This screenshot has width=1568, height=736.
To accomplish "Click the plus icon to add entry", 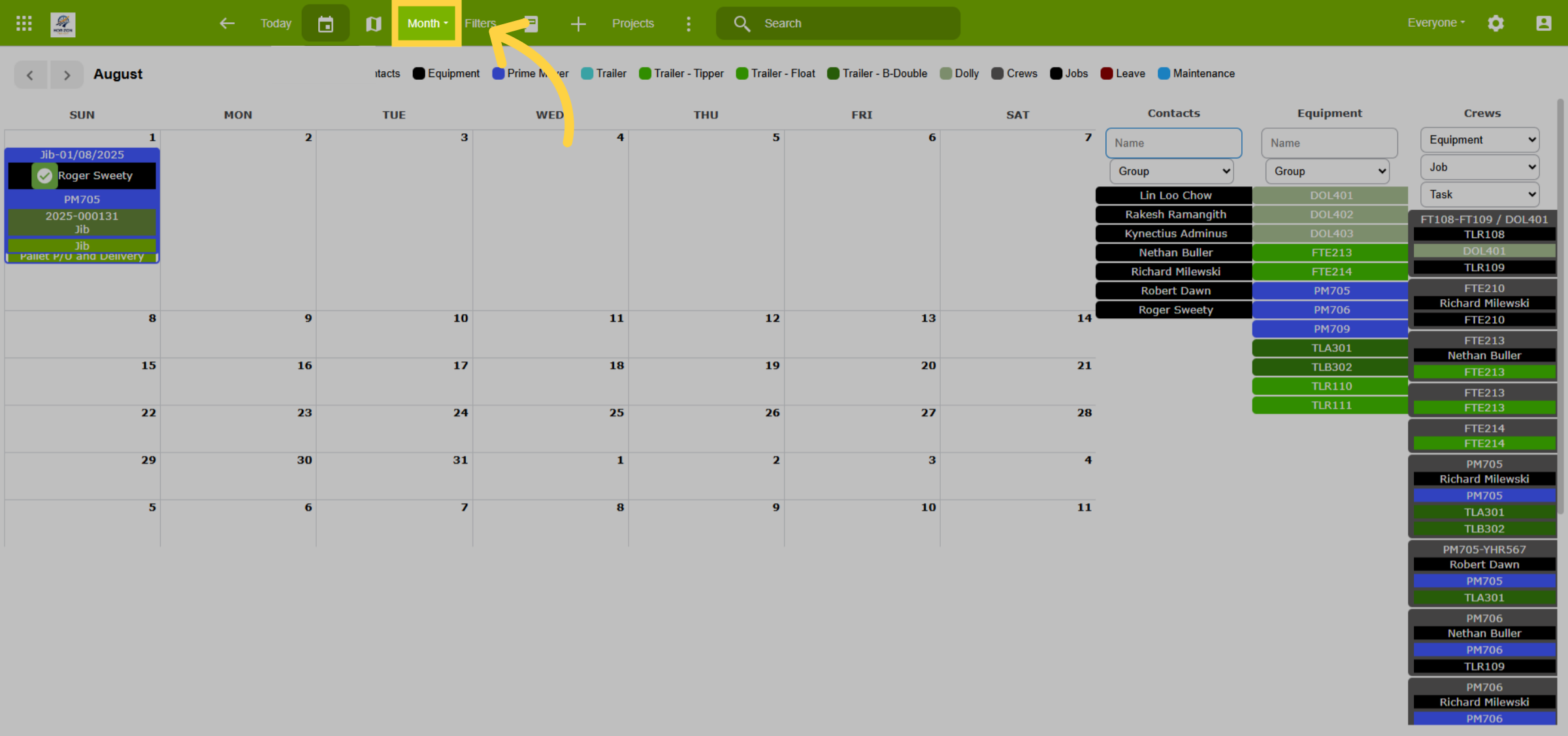I will [578, 24].
